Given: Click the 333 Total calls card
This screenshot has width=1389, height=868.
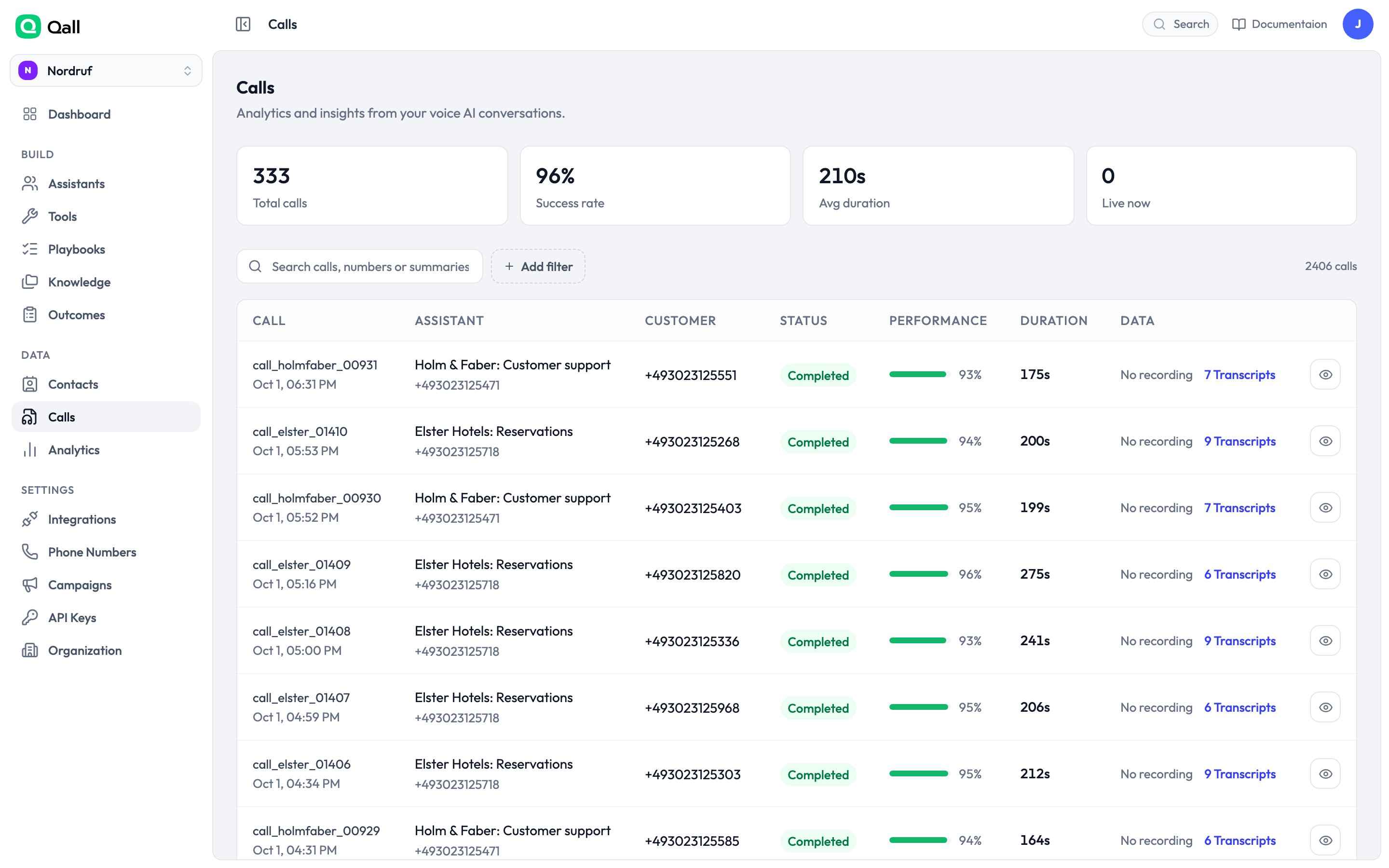Looking at the screenshot, I should [x=372, y=186].
